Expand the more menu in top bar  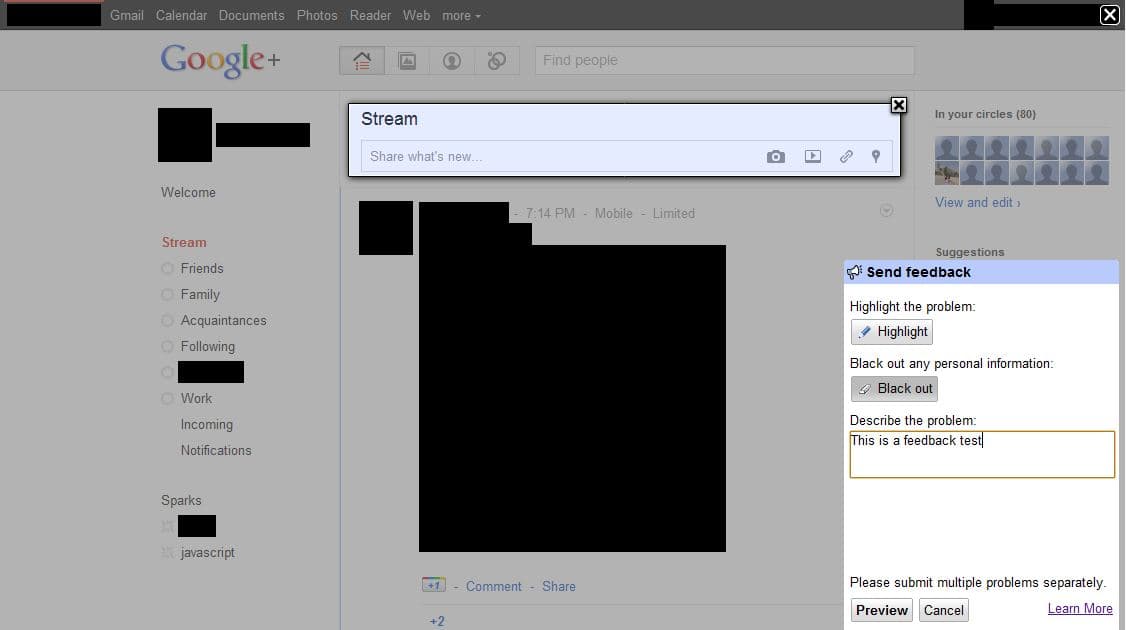click(x=461, y=15)
